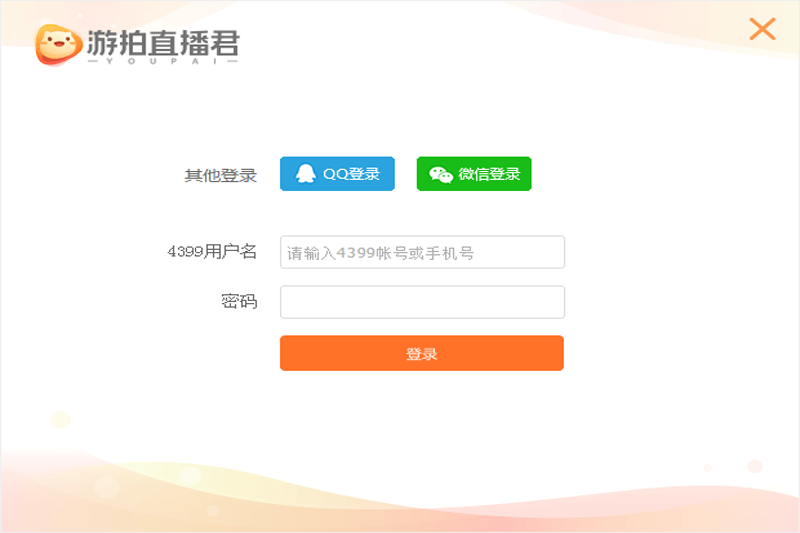Click the YOUPAI subtitle under the logo
Screen dimensions: 800x533
[163, 61]
